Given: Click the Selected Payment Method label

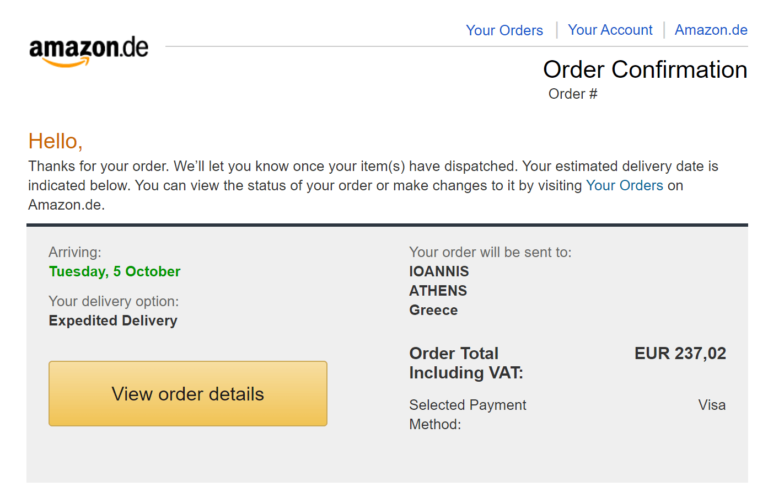Looking at the screenshot, I should (x=467, y=414).
